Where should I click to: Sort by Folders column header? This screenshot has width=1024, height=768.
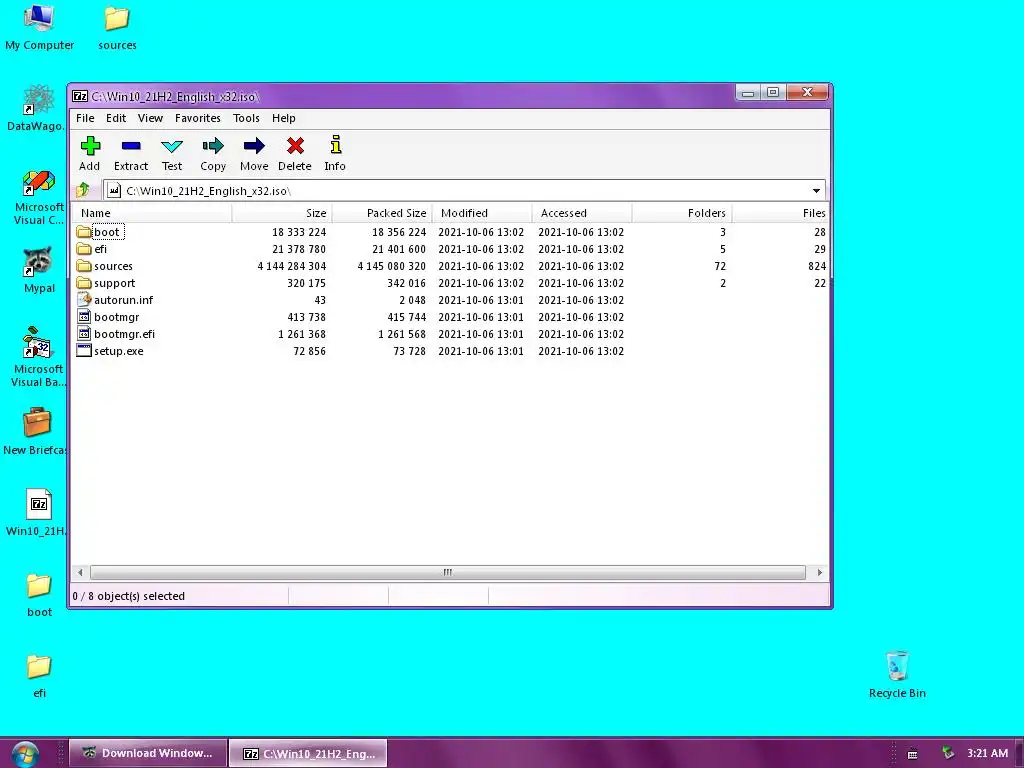682,213
